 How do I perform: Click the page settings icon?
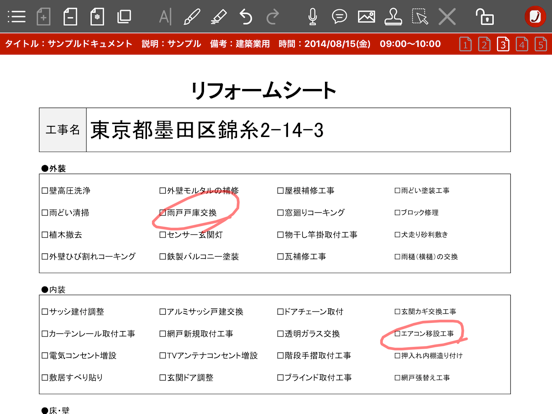[x=97, y=17]
